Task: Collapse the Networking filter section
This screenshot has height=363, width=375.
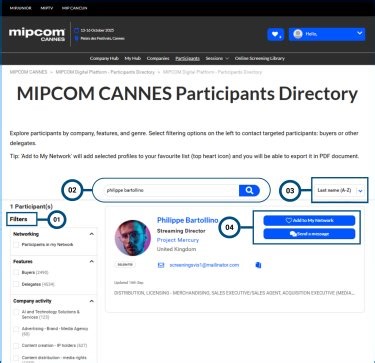Action: click(92, 234)
